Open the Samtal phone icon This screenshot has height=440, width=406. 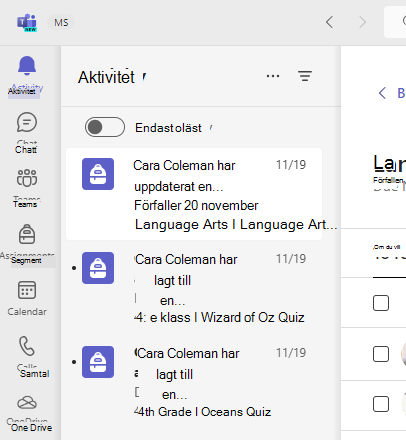[x=27, y=346]
